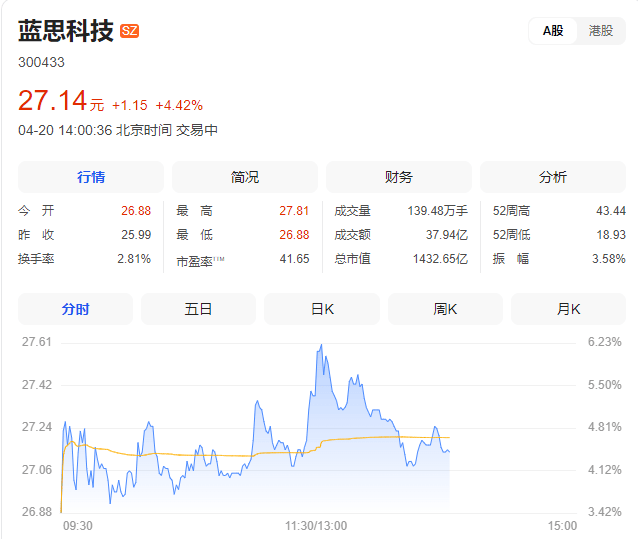Open the 财务 tab

(399, 177)
